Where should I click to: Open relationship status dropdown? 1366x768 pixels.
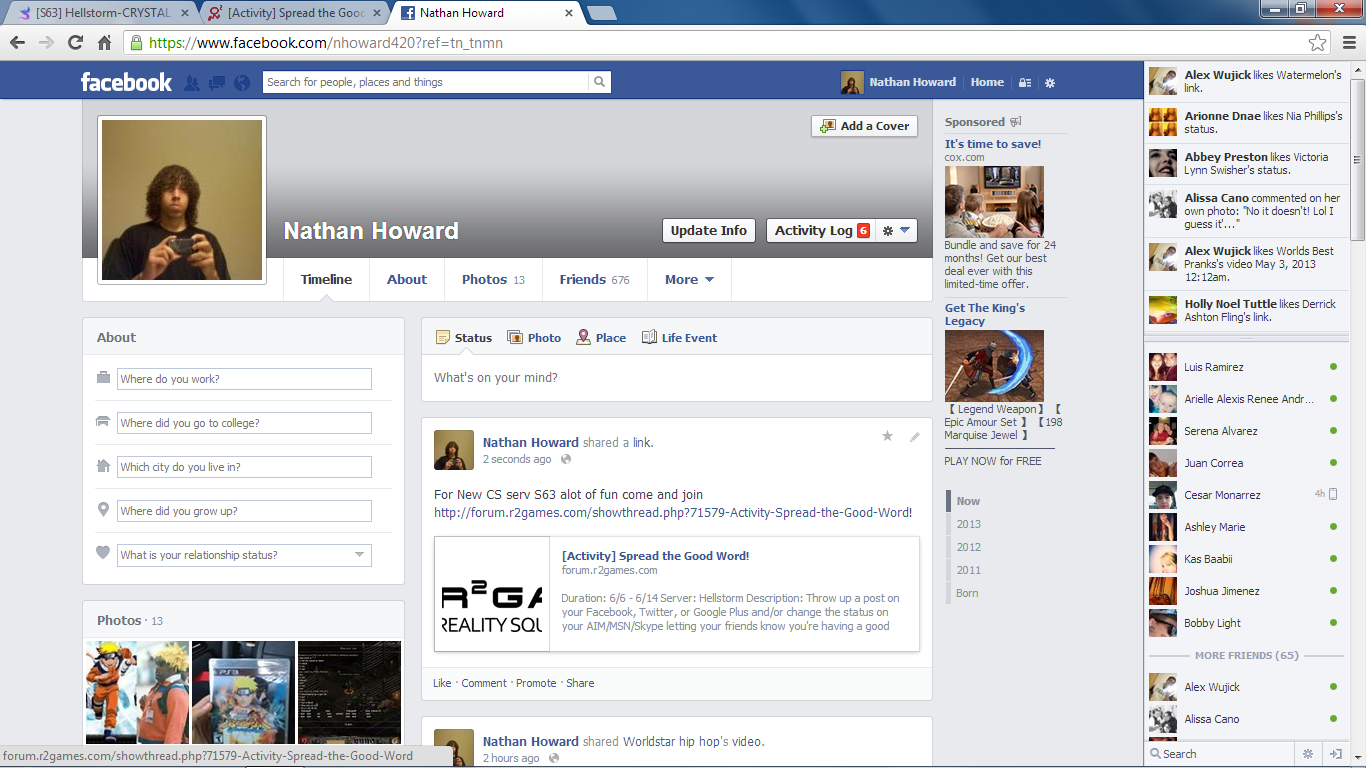[x=359, y=555]
